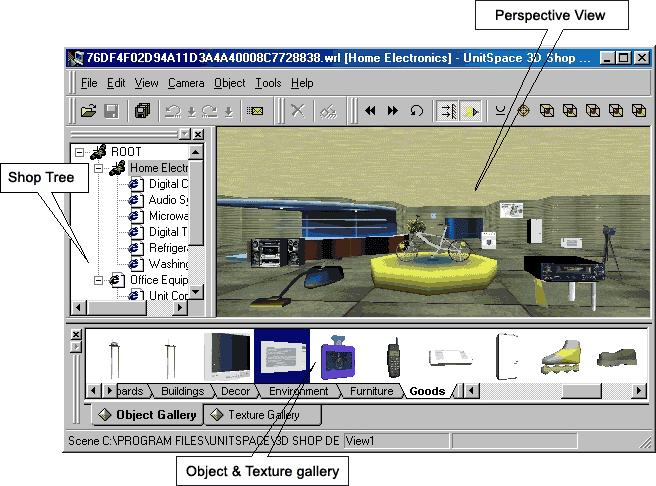This screenshot has height=486, width=656.
Task: Select the Unit Co tree item
Action: click(168, 296)
